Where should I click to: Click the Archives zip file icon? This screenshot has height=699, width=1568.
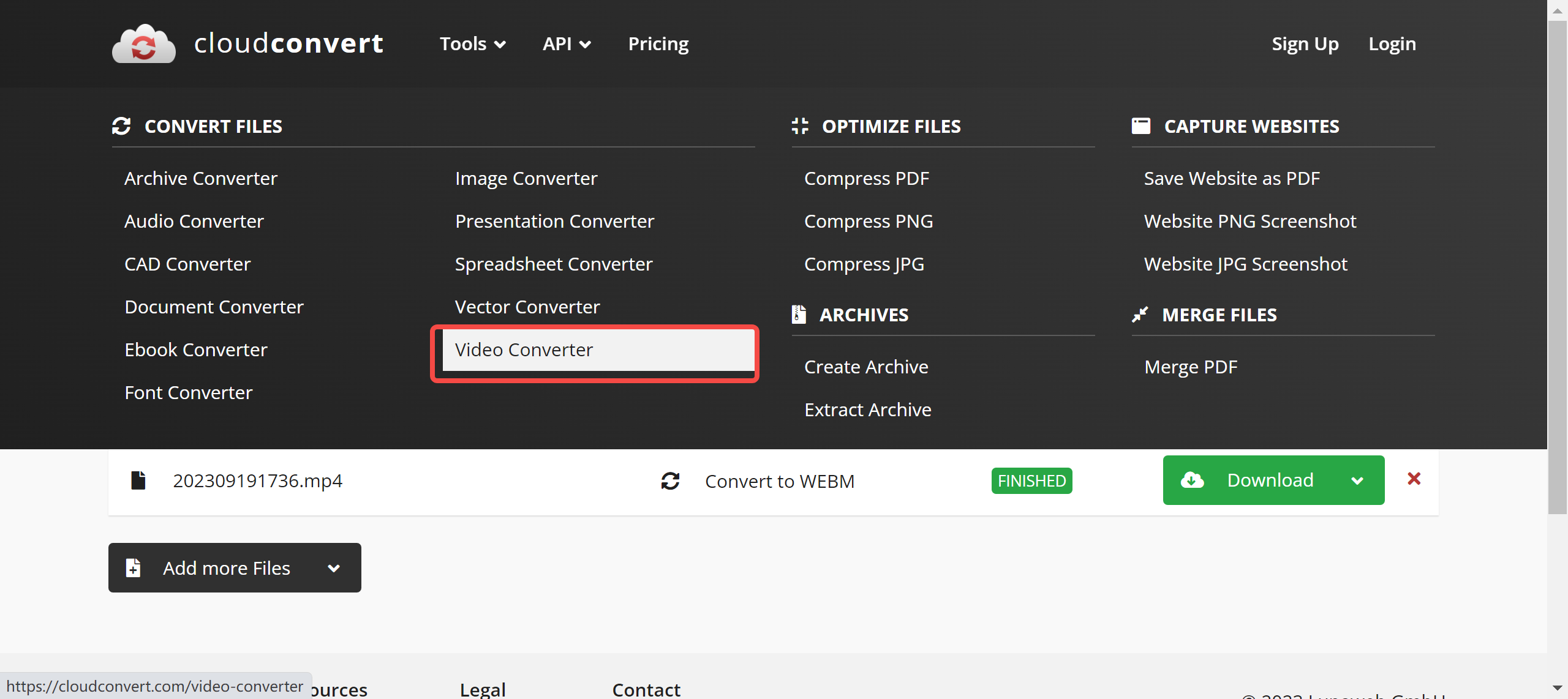click(x=798, y=315)
